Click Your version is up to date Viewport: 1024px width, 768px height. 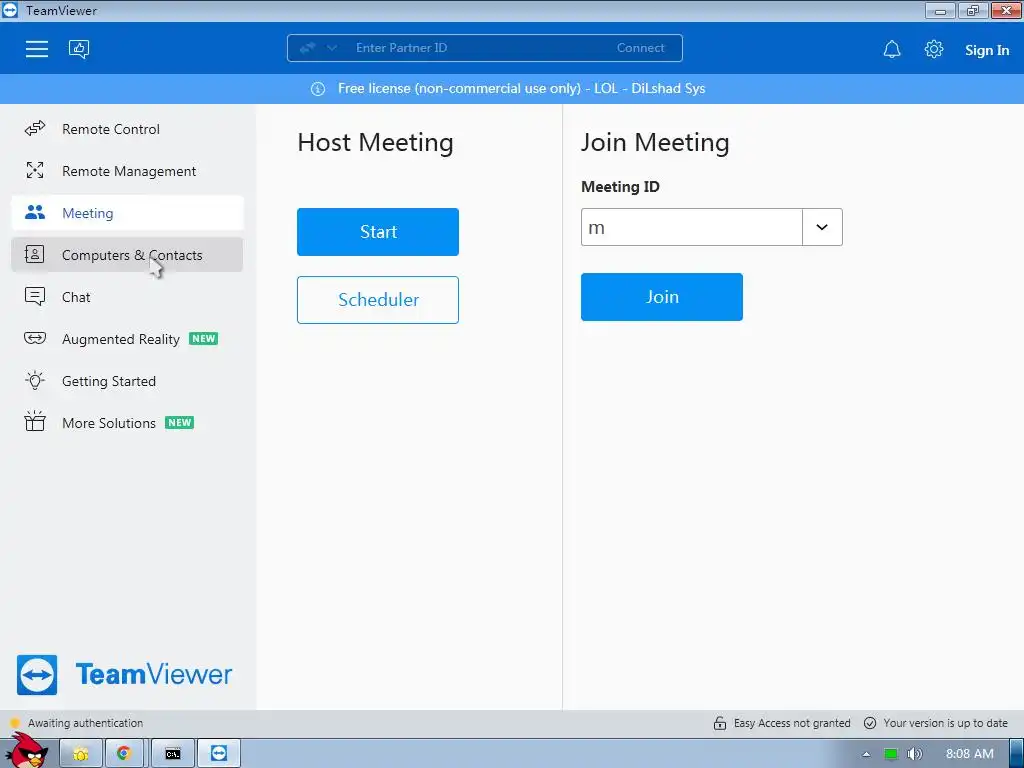pyautogui.click(x=946, y=723)
